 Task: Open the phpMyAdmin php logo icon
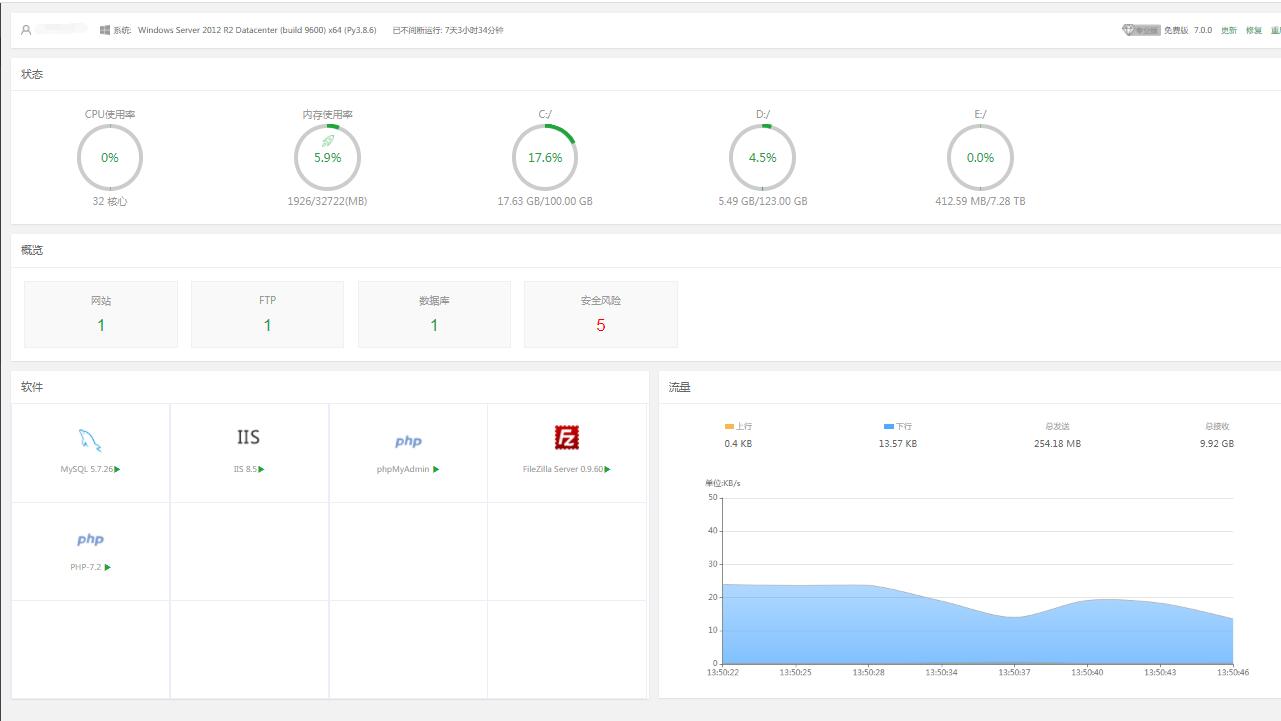click(408, 441)
